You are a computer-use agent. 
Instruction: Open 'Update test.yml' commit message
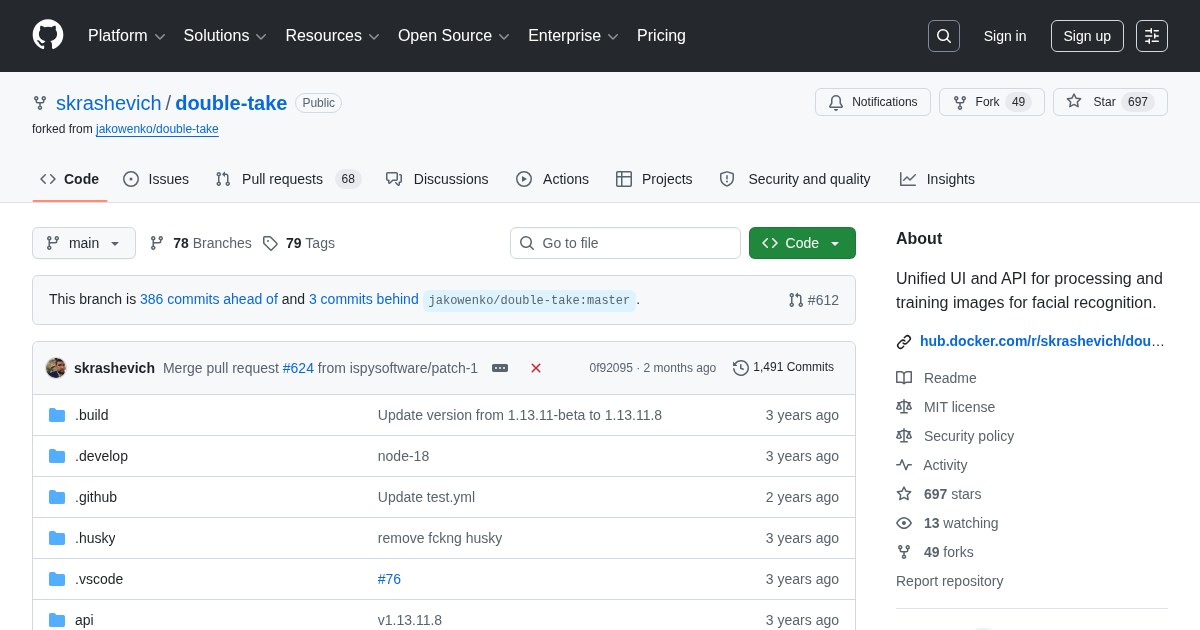pos(426,497)
